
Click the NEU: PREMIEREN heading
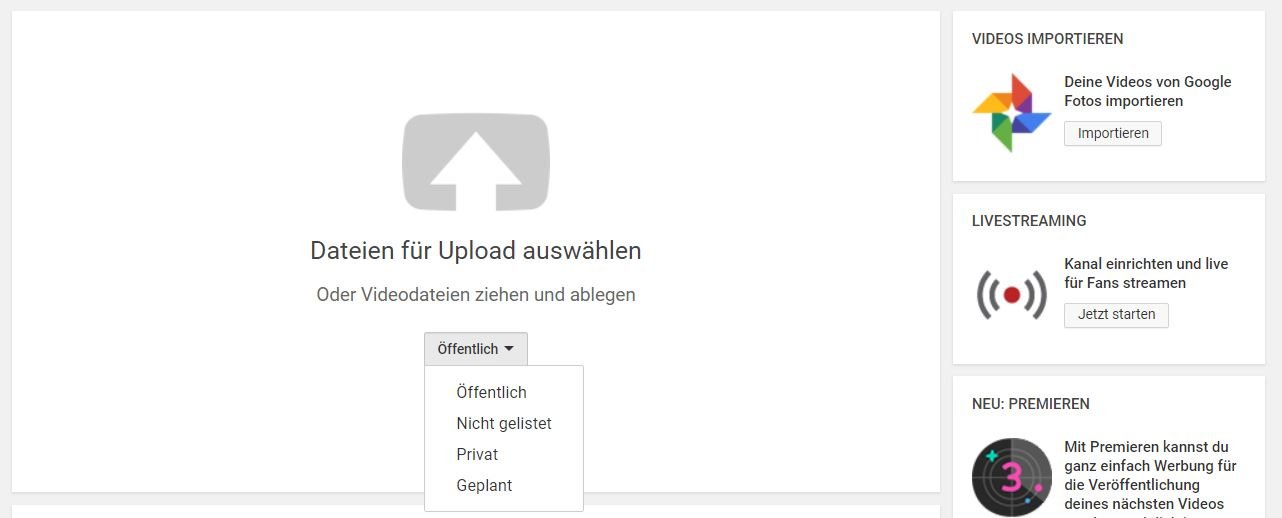point(1031,404)
